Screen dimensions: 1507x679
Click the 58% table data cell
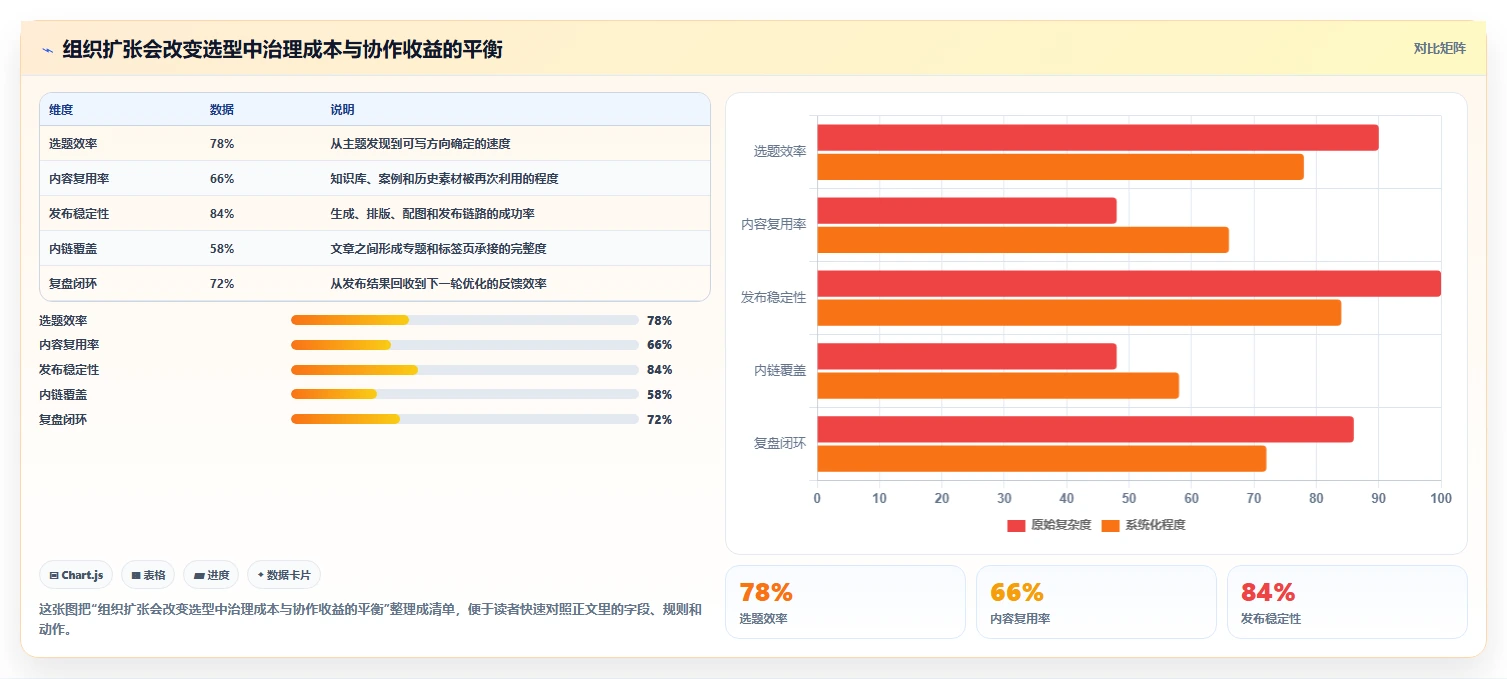[222, 249]
